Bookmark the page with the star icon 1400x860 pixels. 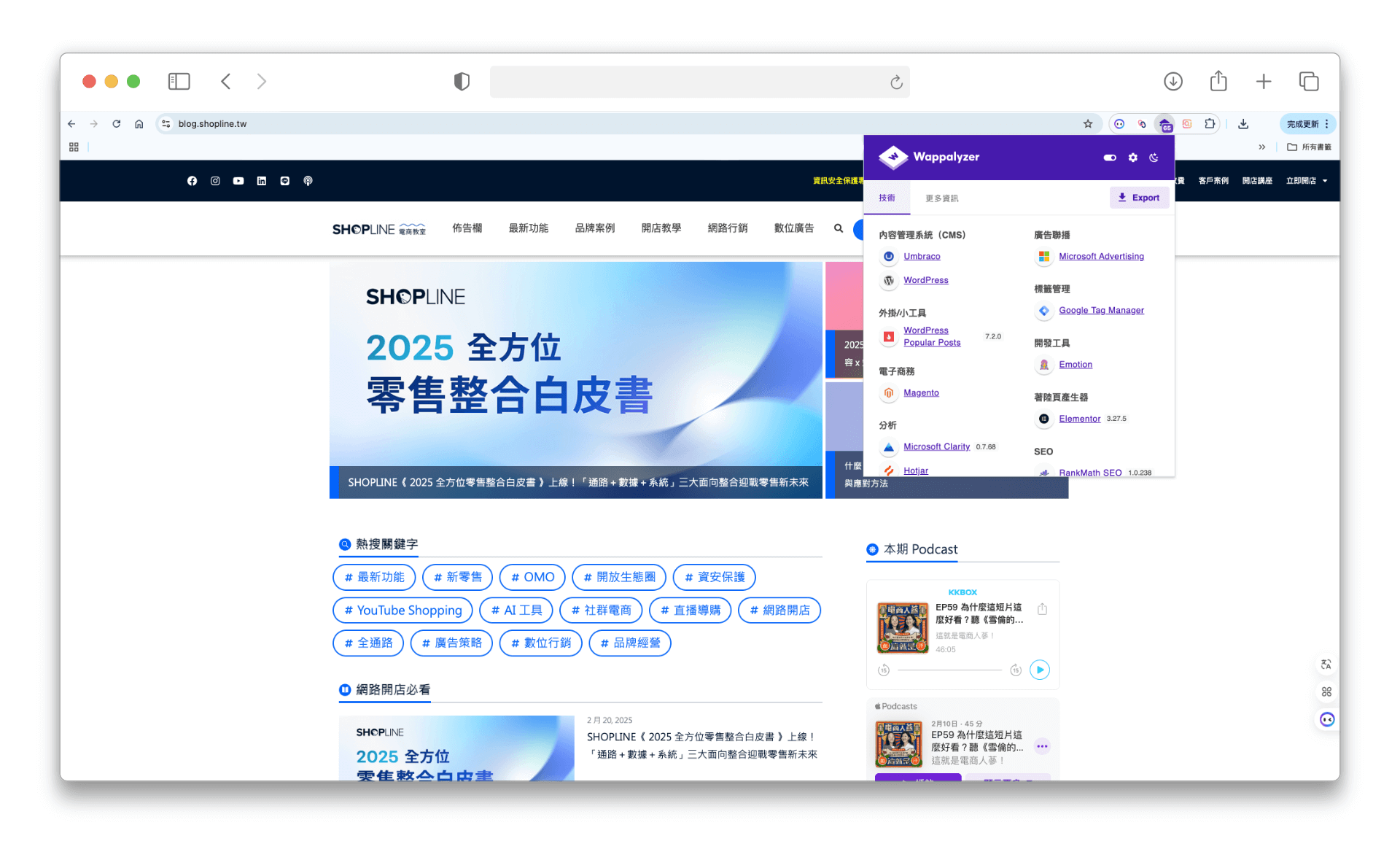tap(1087, 124)
